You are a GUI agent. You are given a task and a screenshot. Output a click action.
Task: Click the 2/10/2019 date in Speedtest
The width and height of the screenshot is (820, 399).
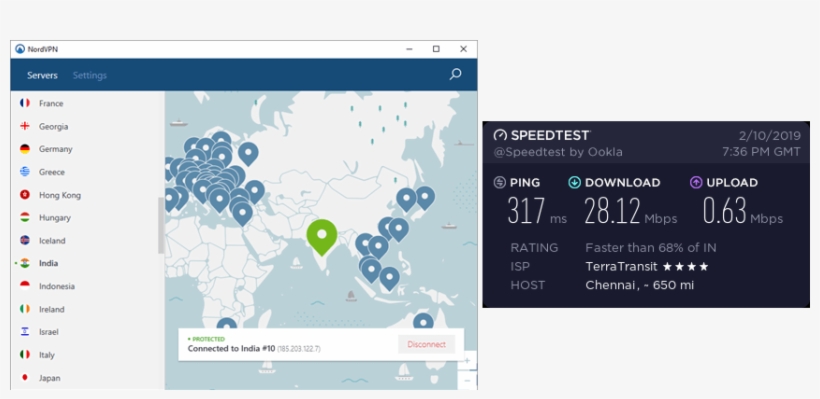[769, 136]
